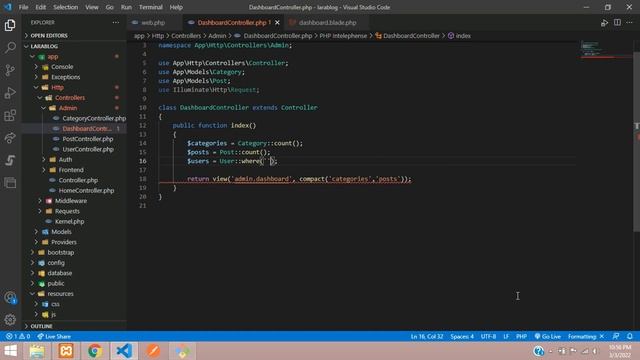Open PostController.php file
640x360 pixels.
pos(88,139)
